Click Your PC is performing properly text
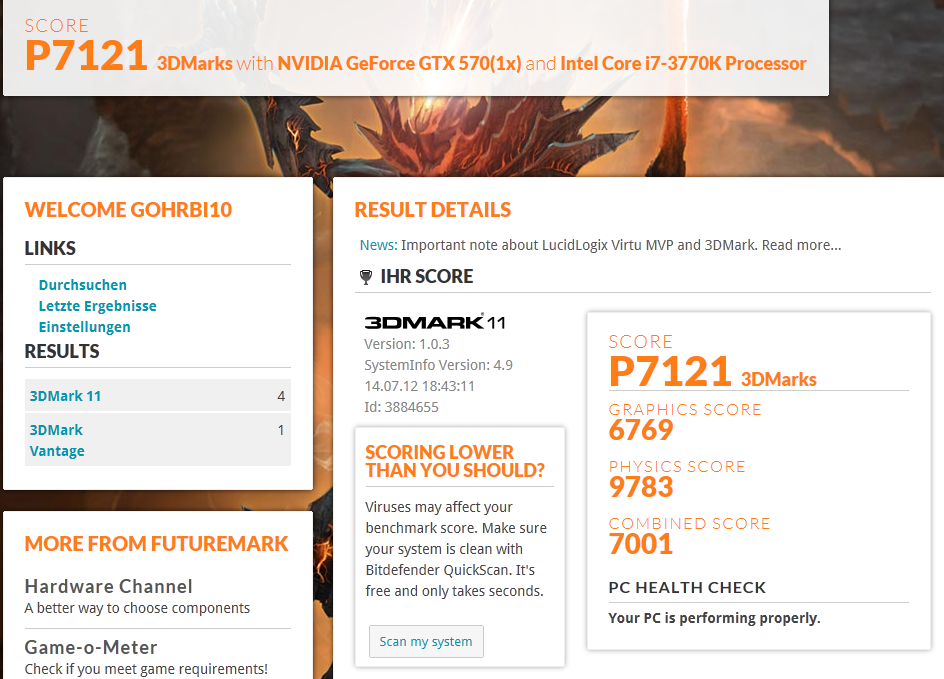 [x=714, y=618]
